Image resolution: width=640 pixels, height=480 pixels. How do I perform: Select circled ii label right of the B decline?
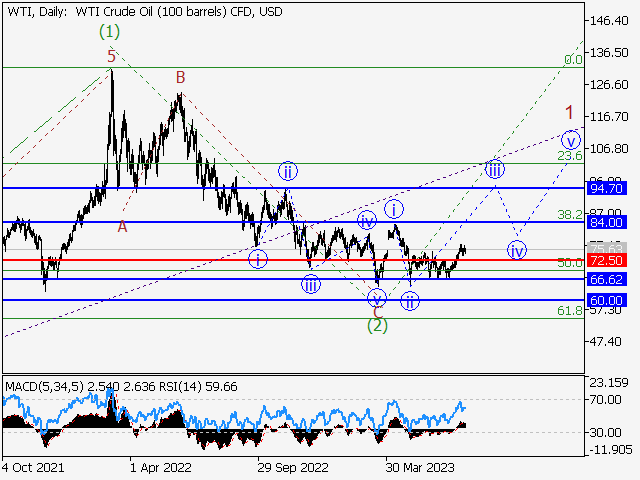click(x=288, y=171)
